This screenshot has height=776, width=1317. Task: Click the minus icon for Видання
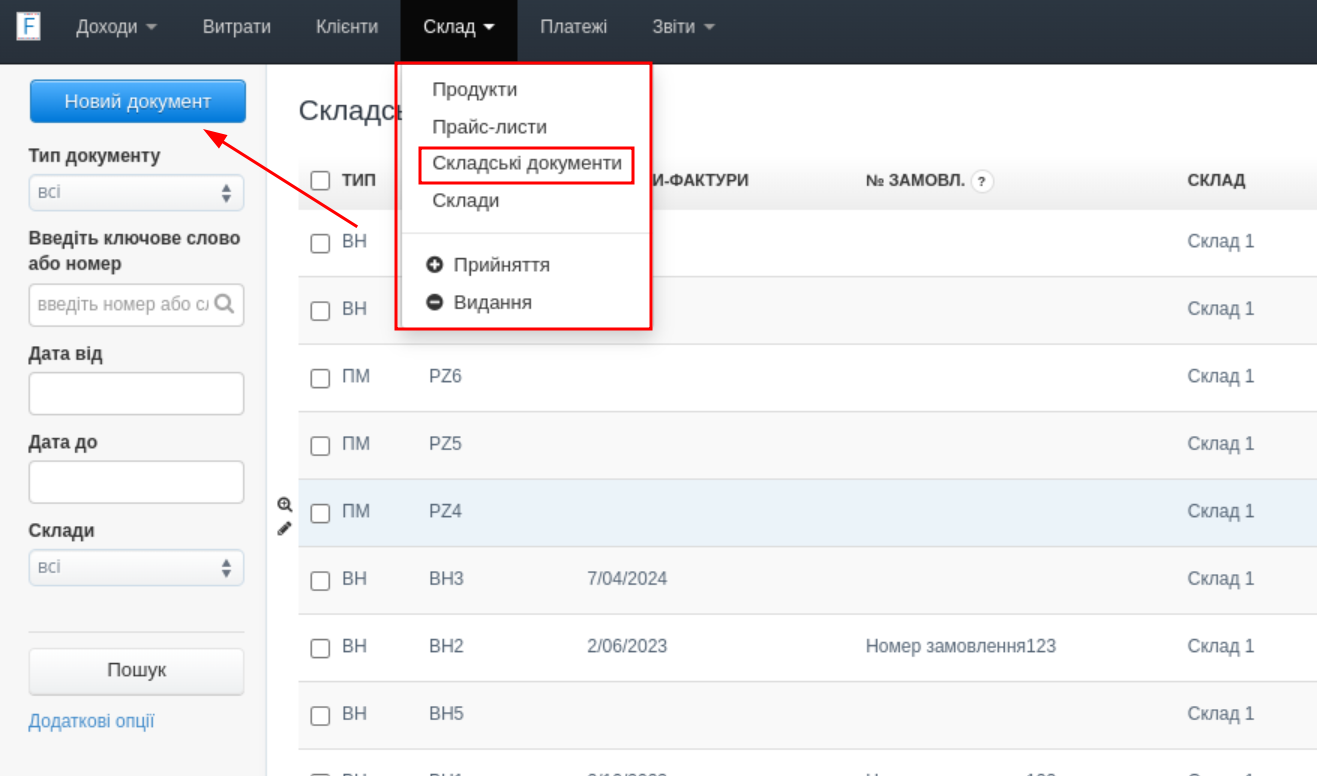434,302
